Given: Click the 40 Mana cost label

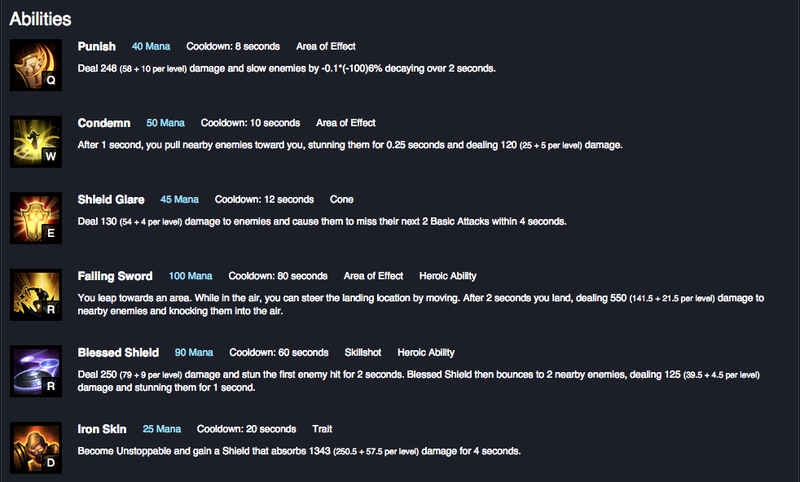Looking at the screenshot, I should (x=151, y=46).
